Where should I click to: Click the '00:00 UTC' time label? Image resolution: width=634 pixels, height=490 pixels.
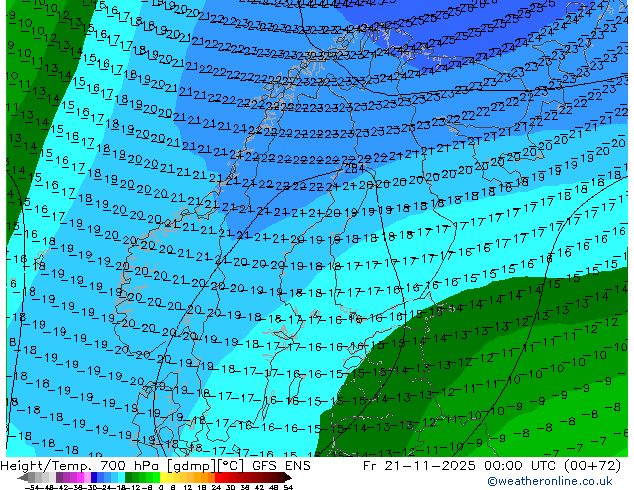(520, 466)
